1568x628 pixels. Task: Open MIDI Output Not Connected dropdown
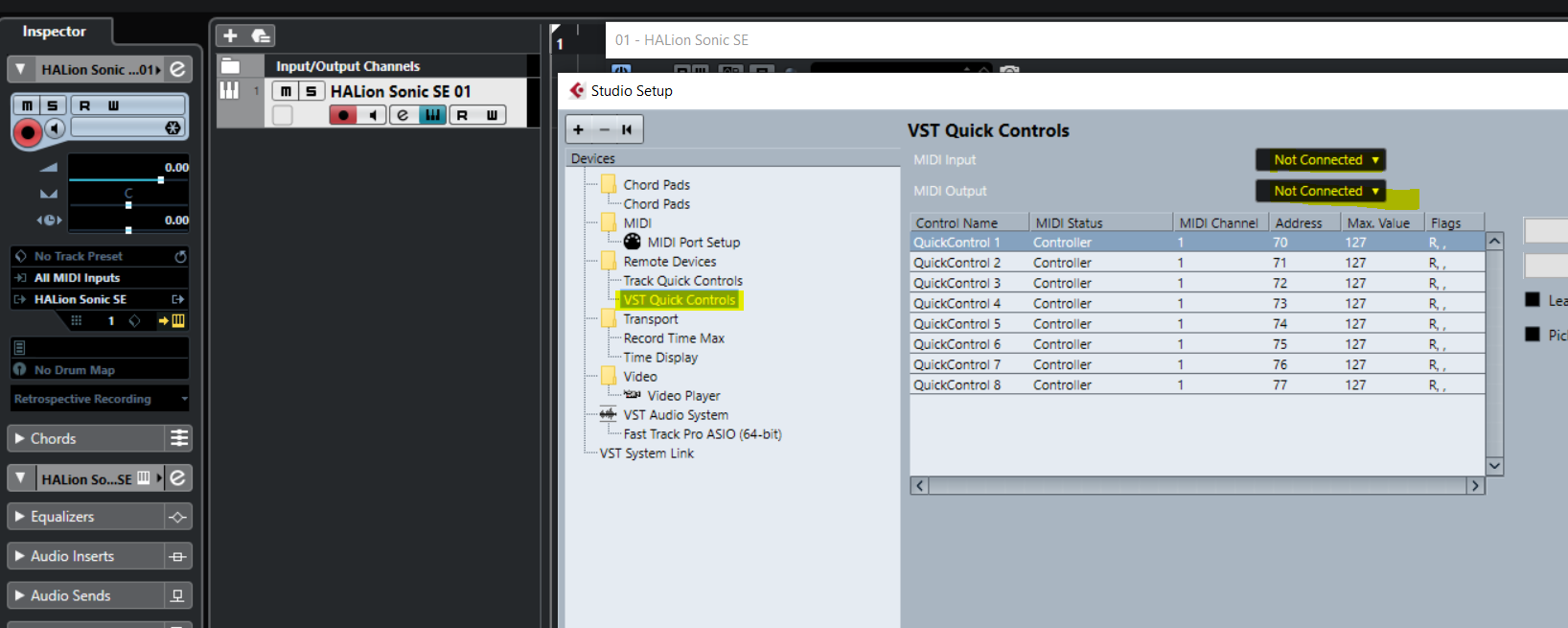(x=1321, y=191)
